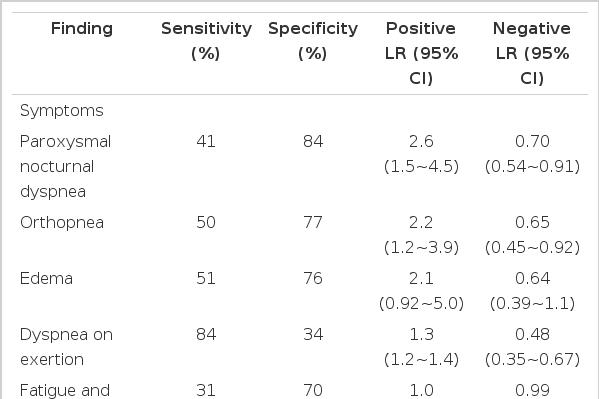Select the Symptoms section row label
Screen dimensions: 599x399
(62, 111)
